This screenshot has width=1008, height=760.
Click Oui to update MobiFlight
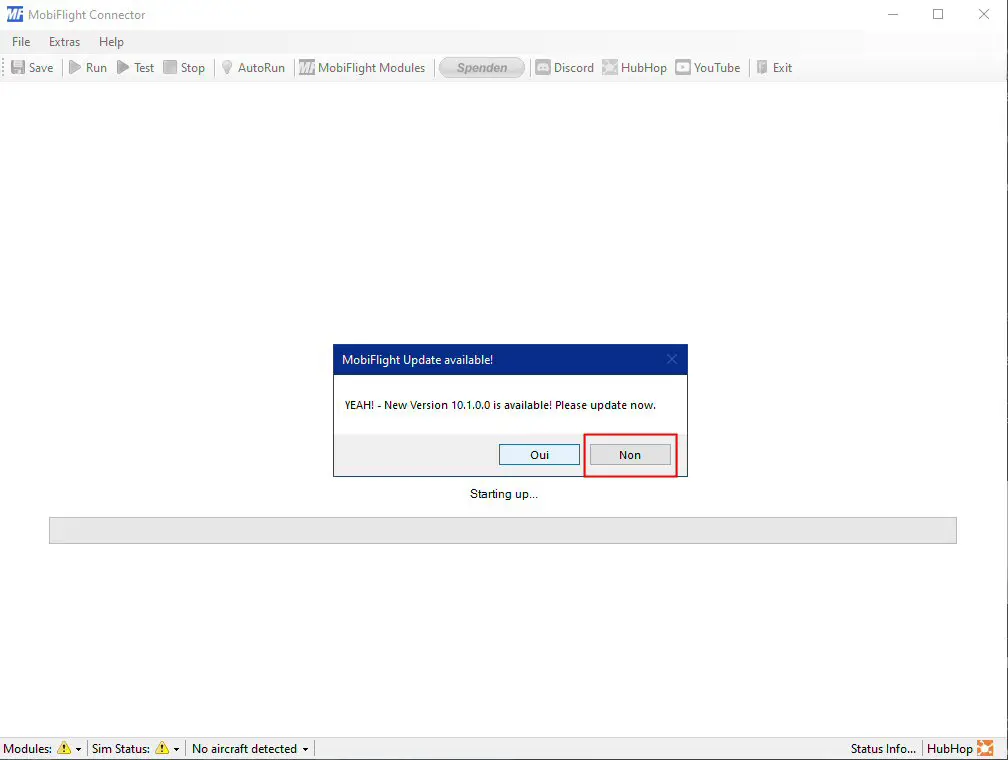click(x=539, y=455)
